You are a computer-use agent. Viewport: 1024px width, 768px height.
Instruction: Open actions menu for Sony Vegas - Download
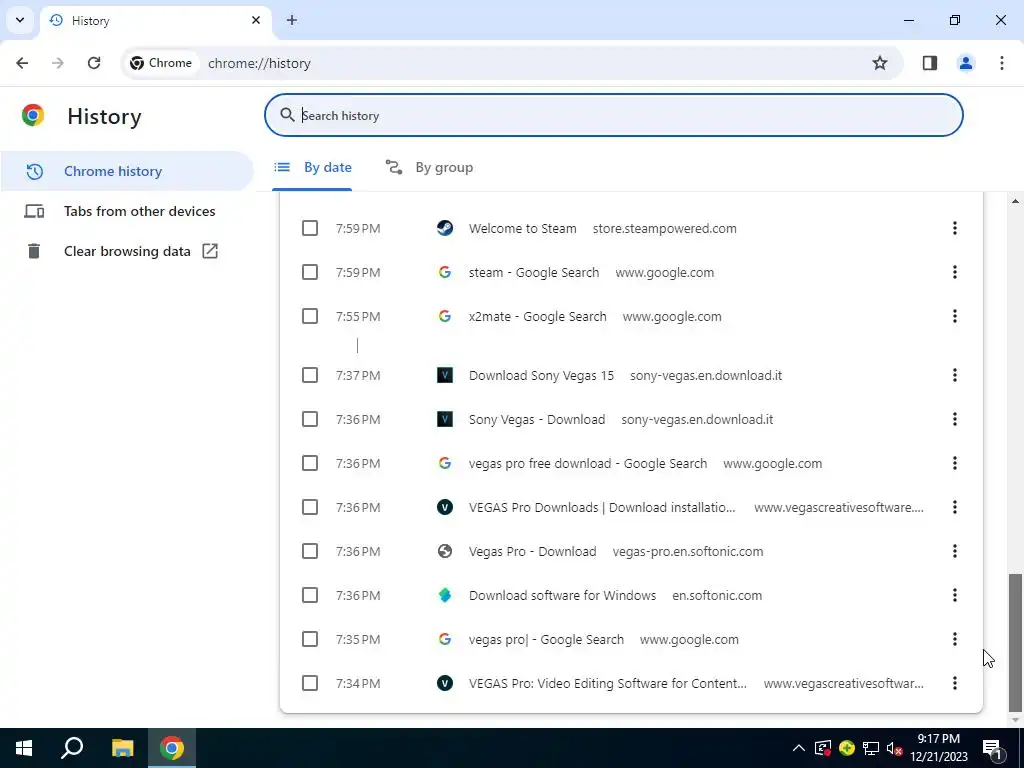click(954, 419)
